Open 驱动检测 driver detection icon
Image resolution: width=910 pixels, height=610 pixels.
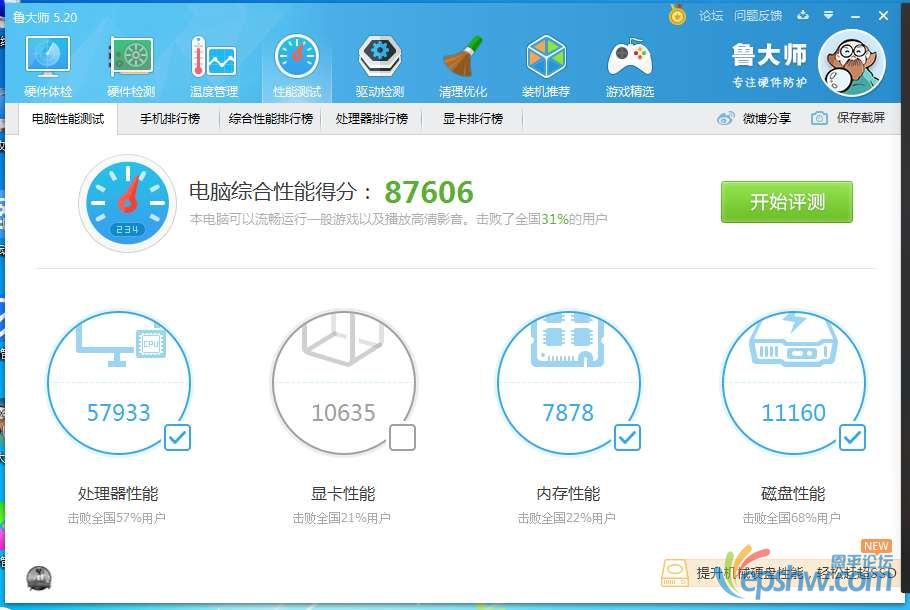click(380, 56)
